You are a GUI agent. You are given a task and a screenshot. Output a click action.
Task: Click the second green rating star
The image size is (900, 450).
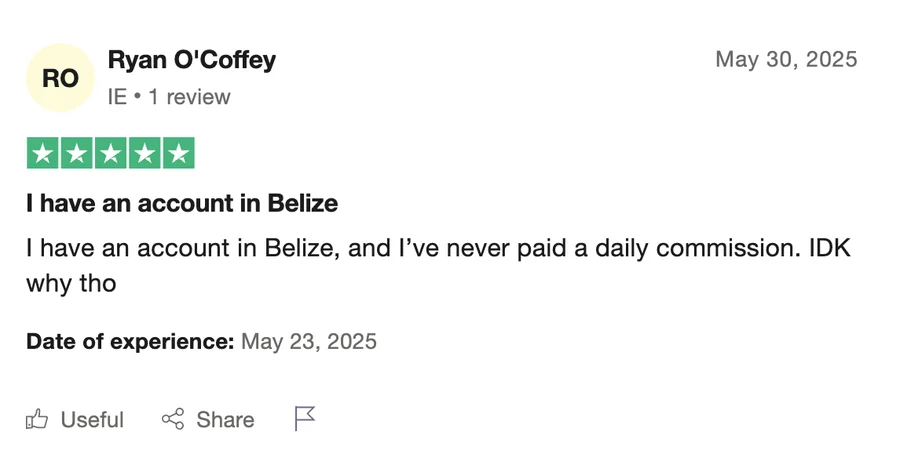pos(76,153)
